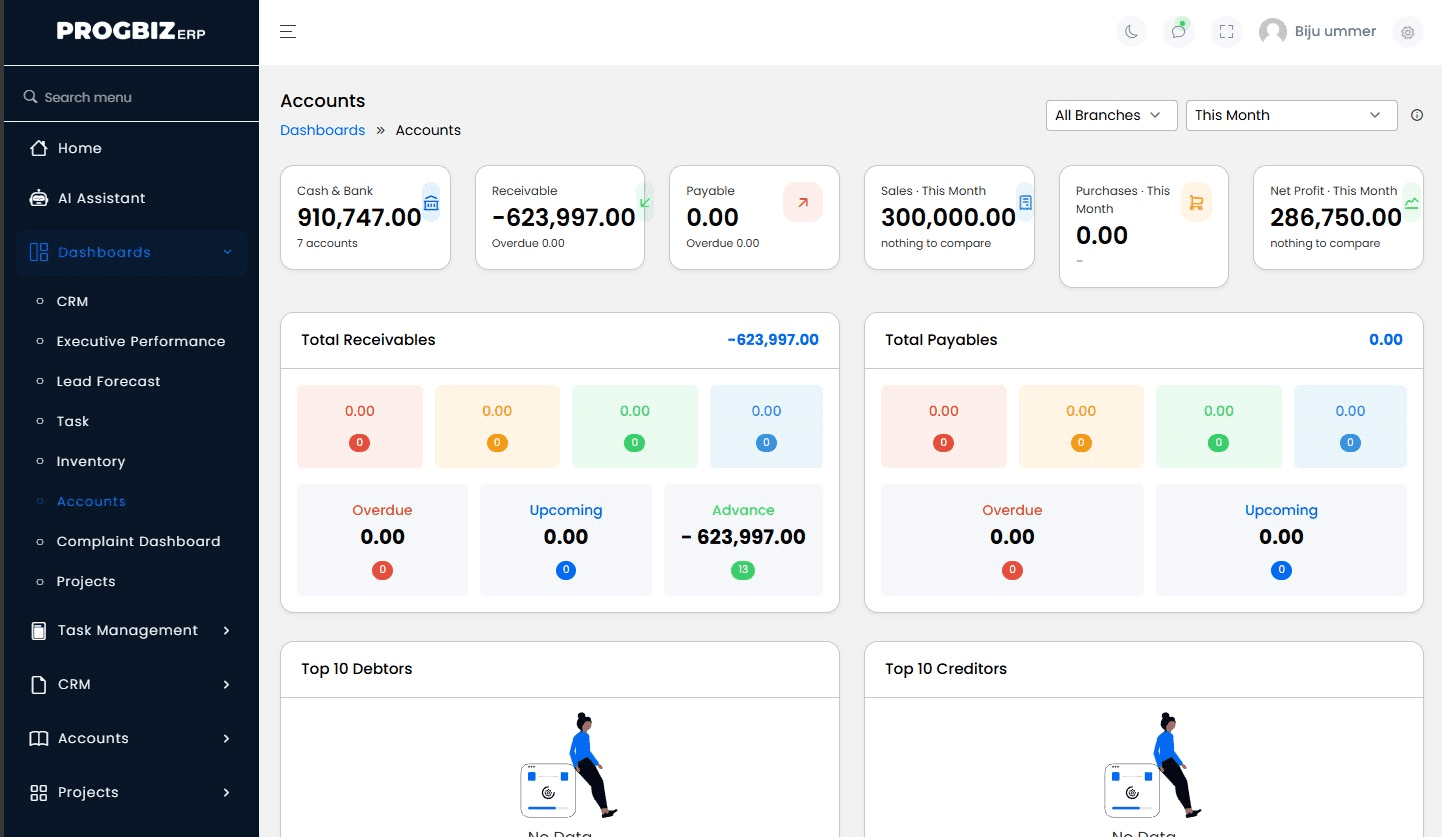Image resolution: width=1442 pixels, height=837 pixels.
Task: Click the Receivables Upcoming card
Action: coord(566,540)
